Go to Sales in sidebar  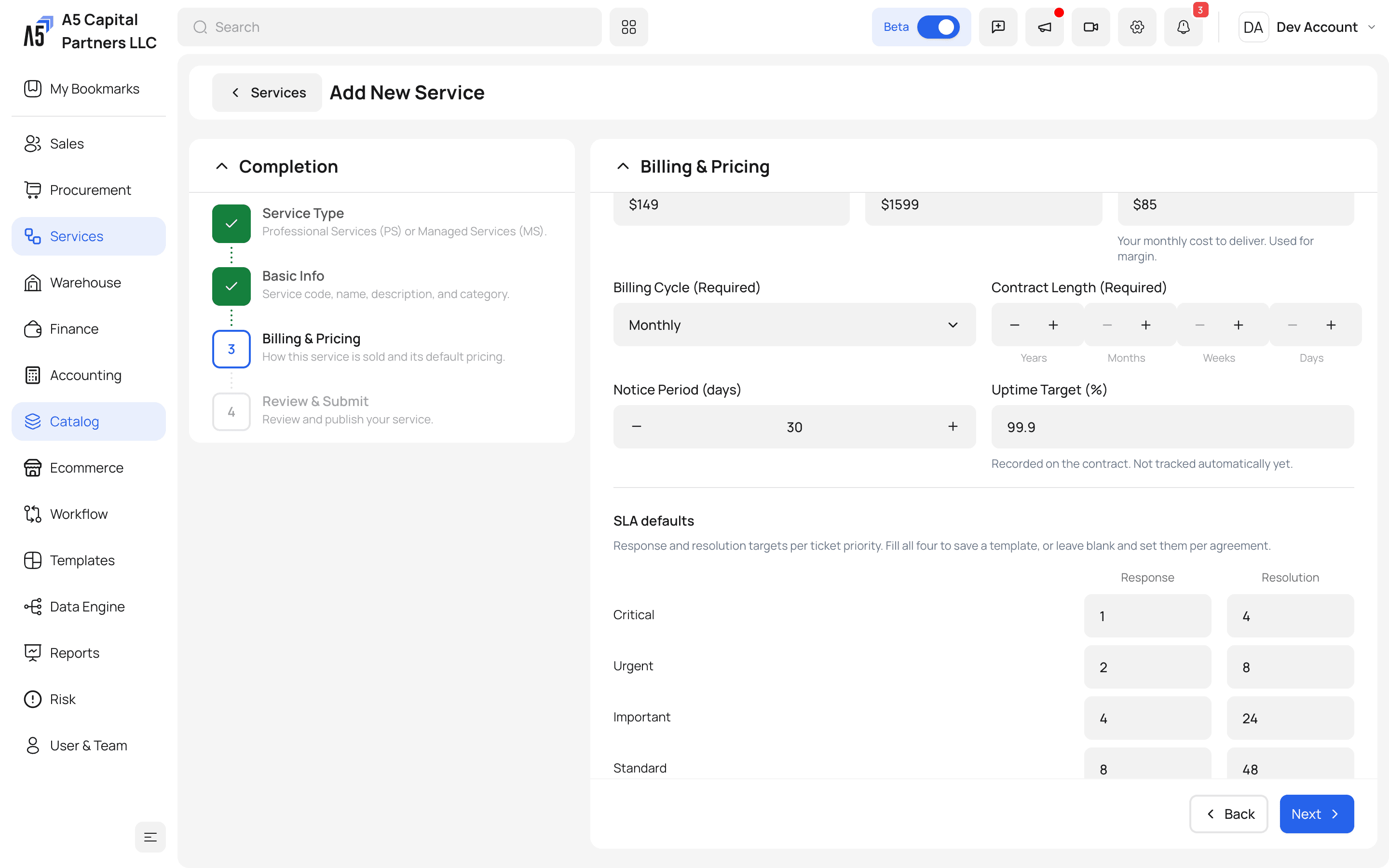pos(88,144)
